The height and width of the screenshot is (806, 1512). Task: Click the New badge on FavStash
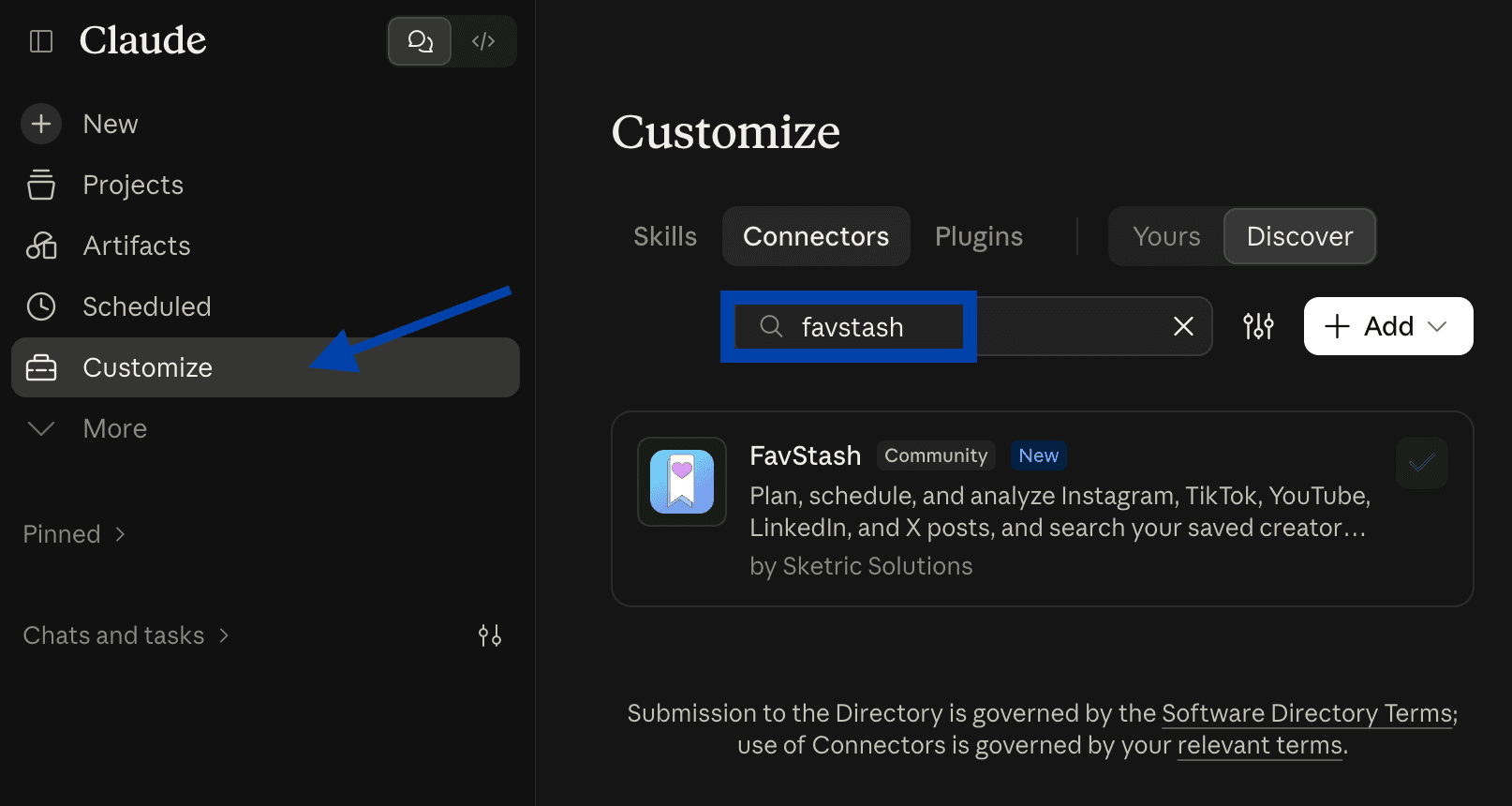[x=1038, y=455]
